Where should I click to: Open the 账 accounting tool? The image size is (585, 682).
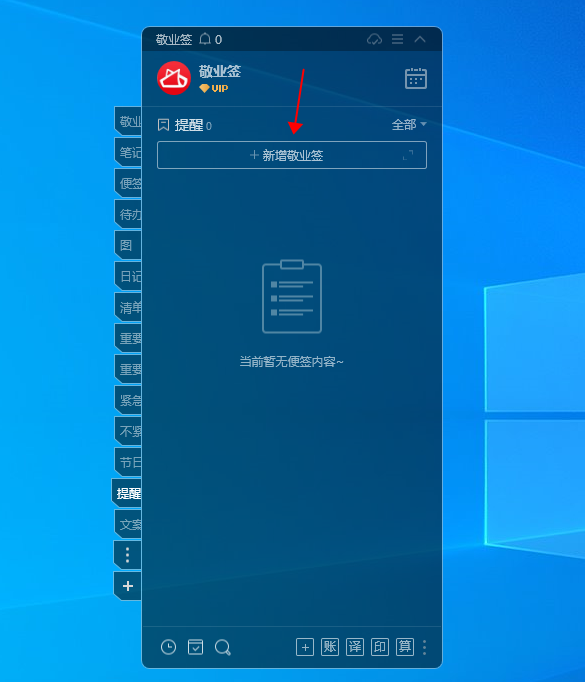(330, 647)
